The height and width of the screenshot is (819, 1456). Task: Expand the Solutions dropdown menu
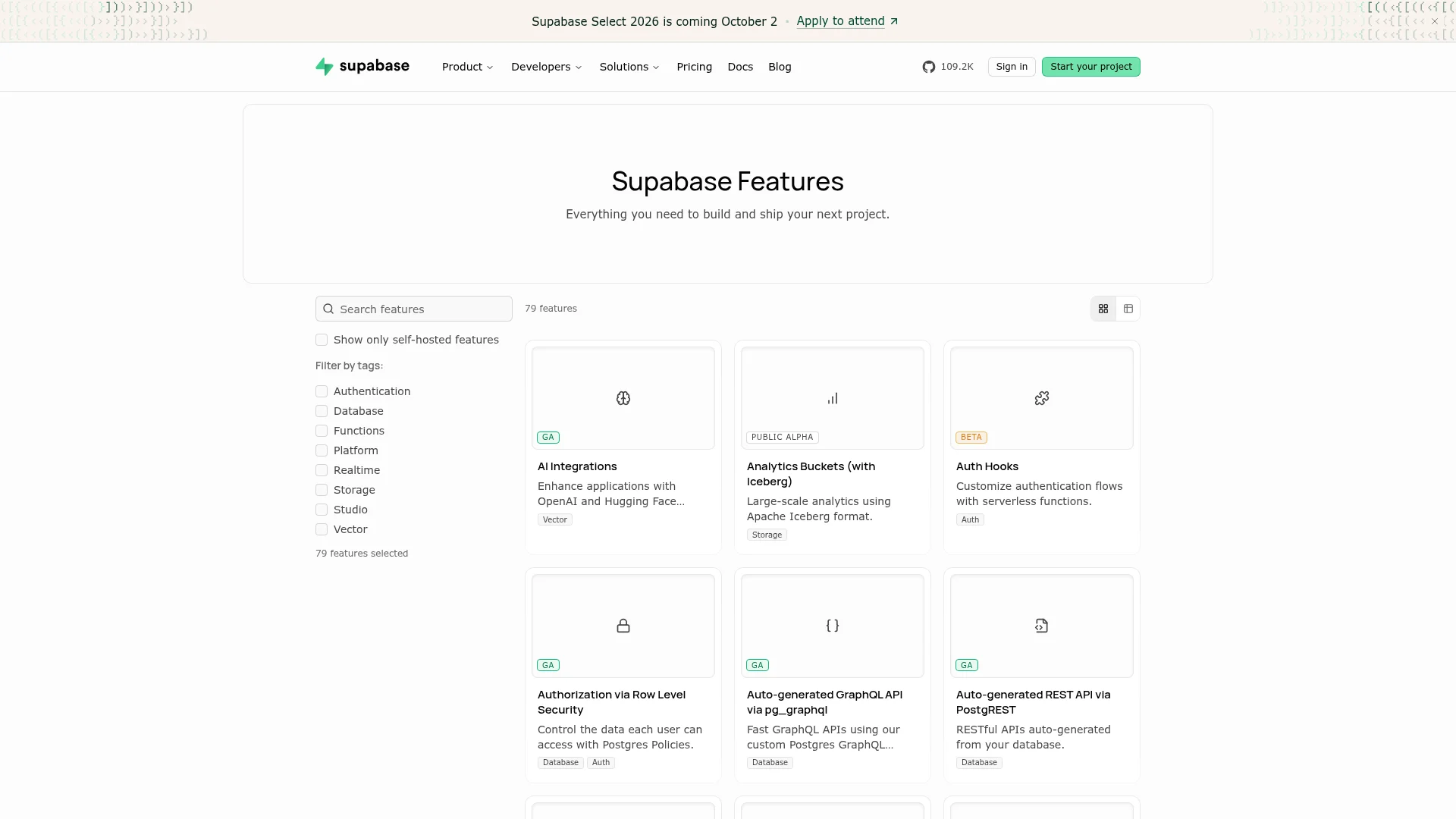(x=629, y=67)
